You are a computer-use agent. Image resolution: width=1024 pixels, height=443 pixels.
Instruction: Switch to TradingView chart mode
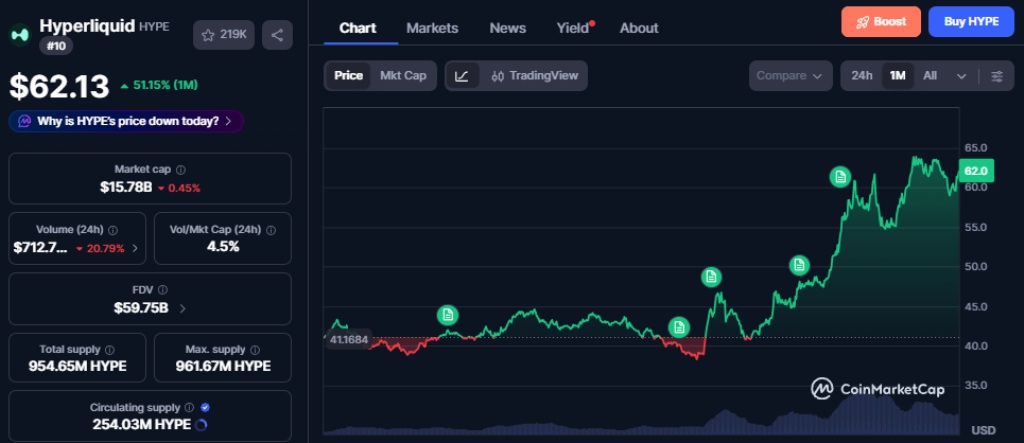[x=534, y=76]
